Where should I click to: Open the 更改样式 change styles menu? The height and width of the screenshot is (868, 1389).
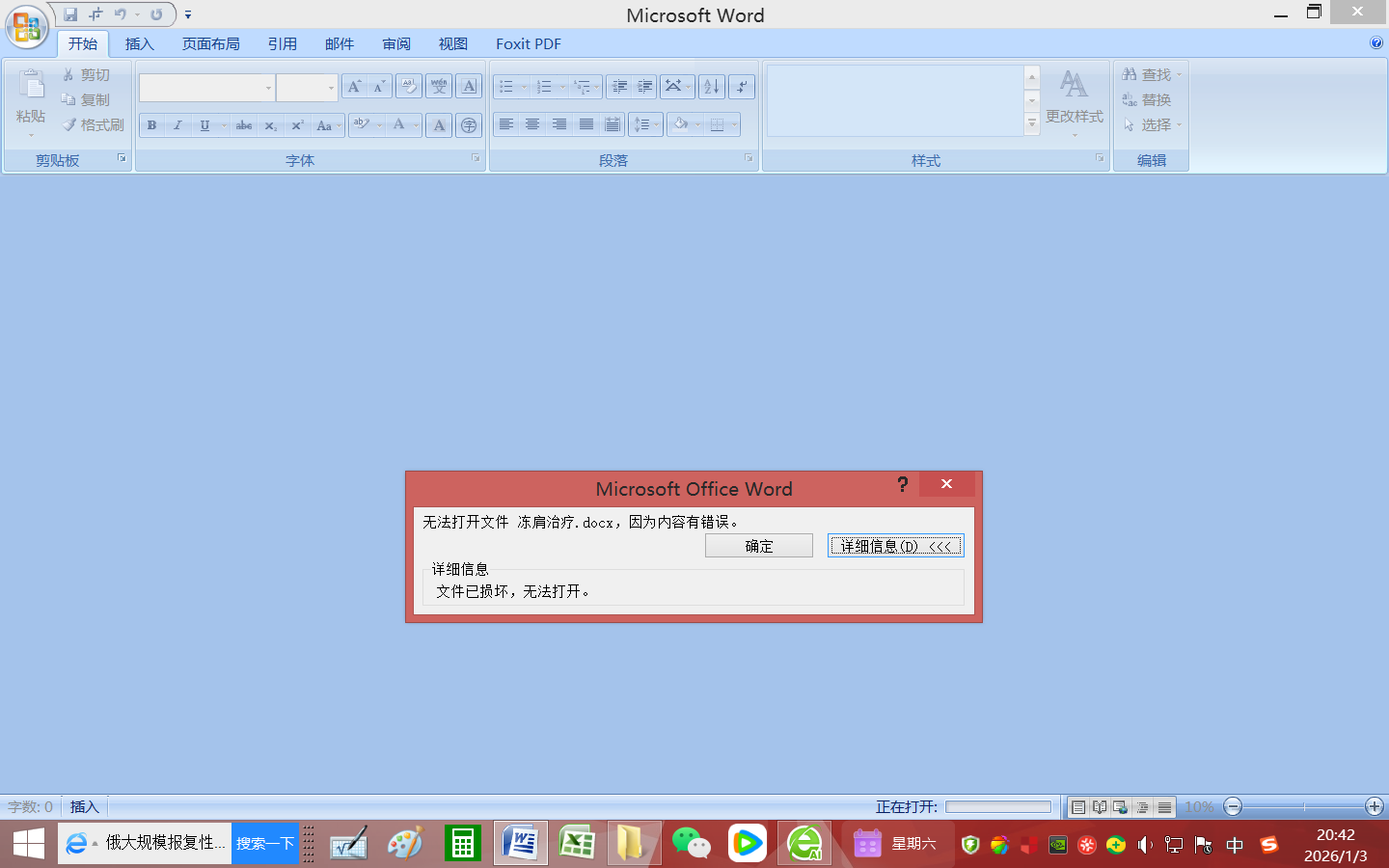pos(1075,102)
